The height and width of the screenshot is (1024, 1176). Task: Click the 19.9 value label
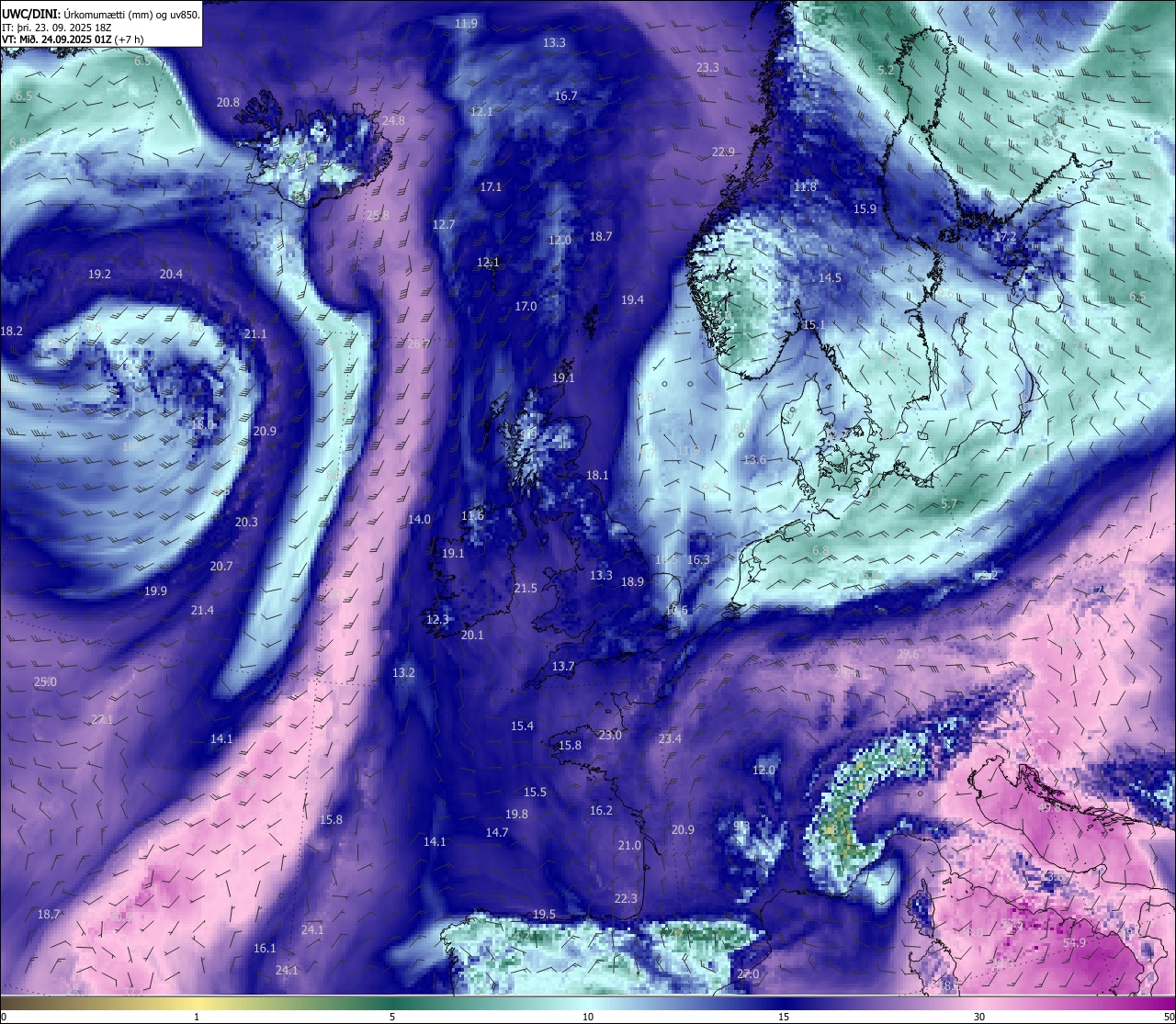click(x=155, y=591)
